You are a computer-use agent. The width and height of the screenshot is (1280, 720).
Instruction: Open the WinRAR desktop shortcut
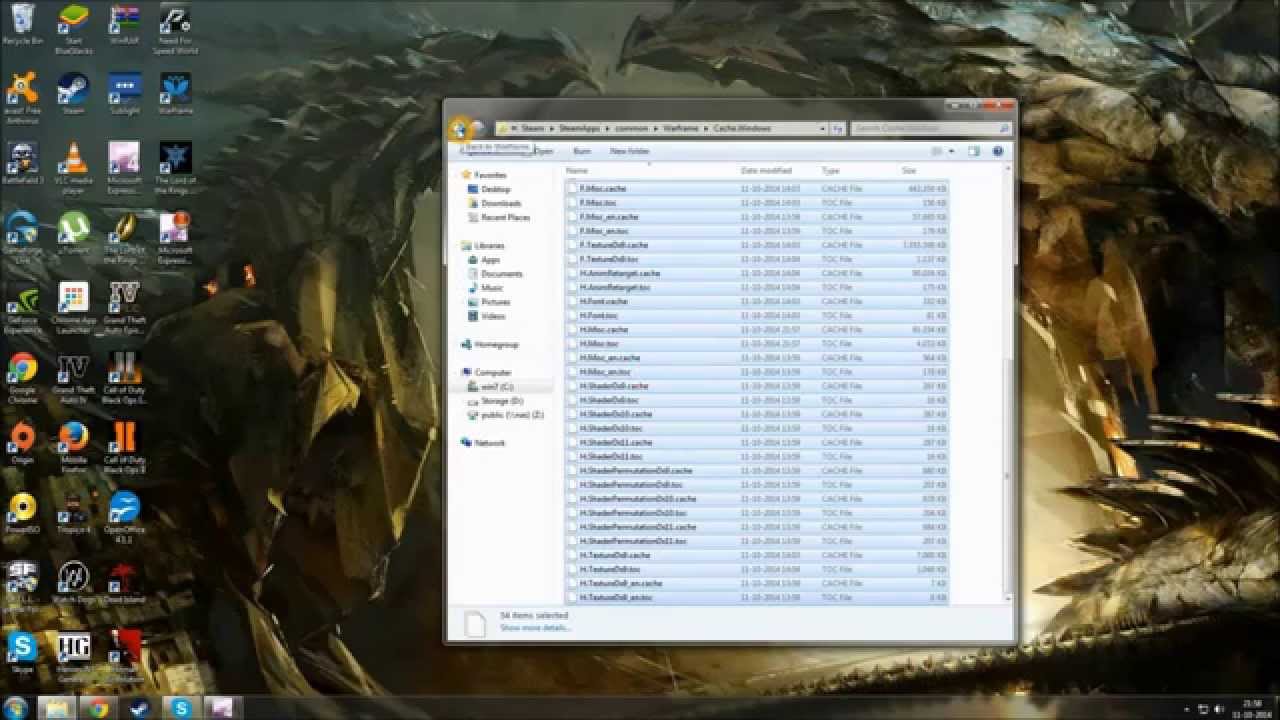pyautogui.click(x=124, y=25)
